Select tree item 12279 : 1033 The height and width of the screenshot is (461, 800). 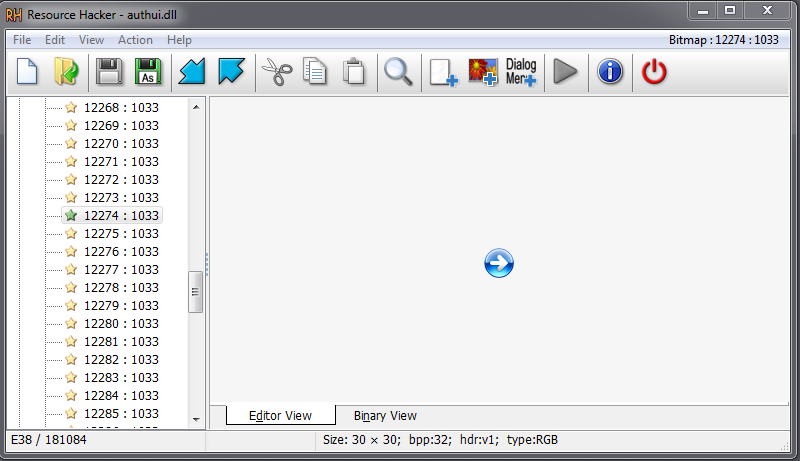121,305
